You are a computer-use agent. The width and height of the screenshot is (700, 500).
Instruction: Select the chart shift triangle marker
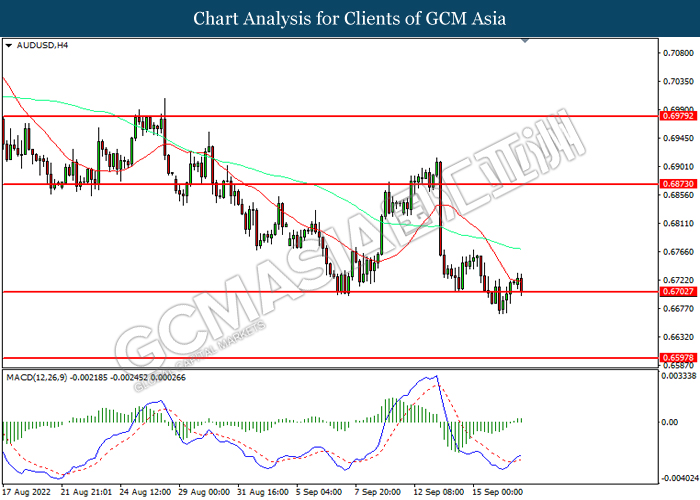(525, 41)
